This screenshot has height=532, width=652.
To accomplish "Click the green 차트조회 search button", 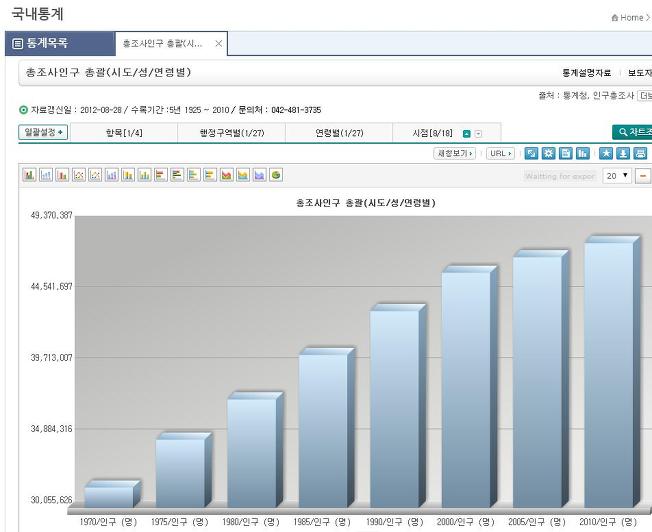I will point(632,132).
